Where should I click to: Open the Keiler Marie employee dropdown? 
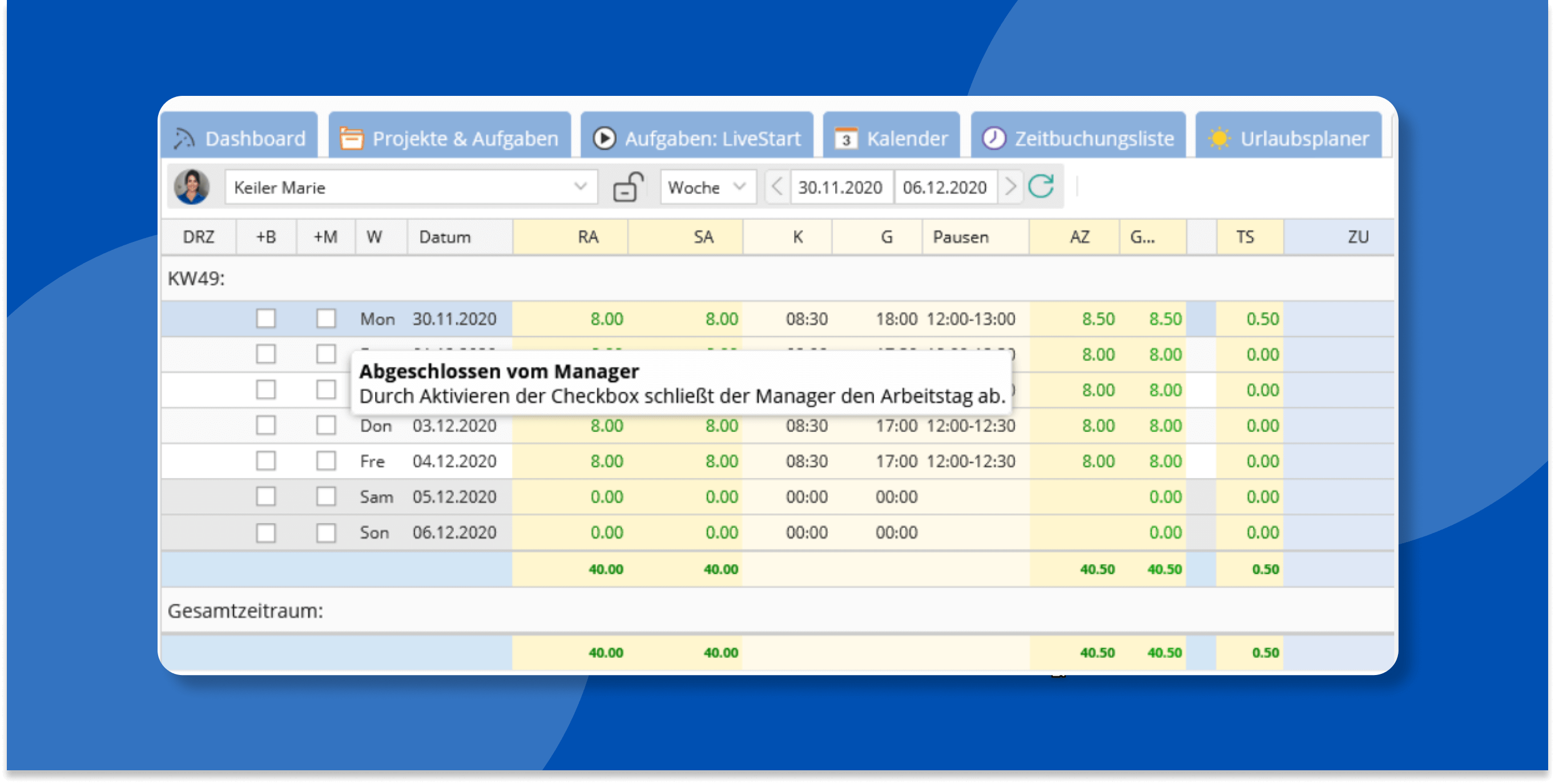(x=580, y=187)
